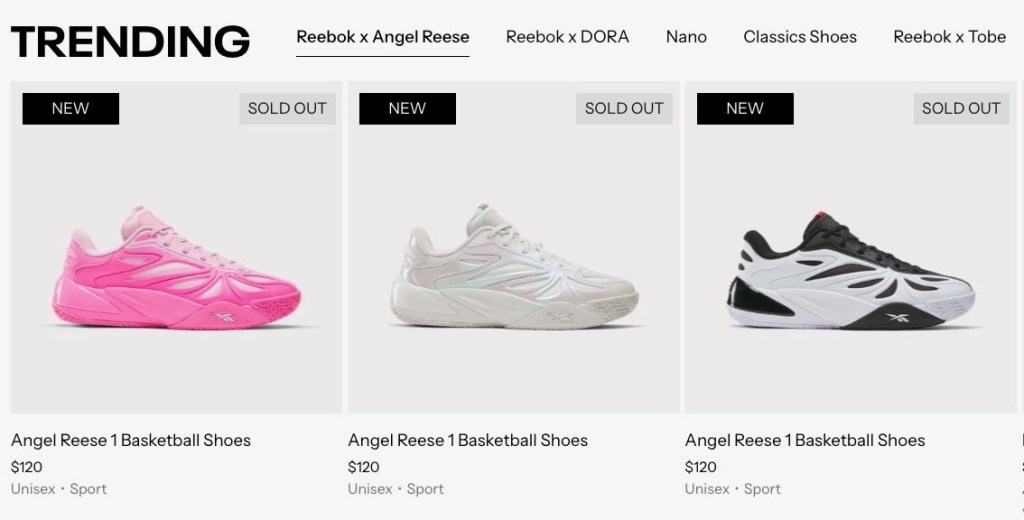The width and height of the screenshot is (1024, 520).
Task: Open the pink Angel Reese 1 shoe image
Action: pyautogui.click(x=177, y=268)
